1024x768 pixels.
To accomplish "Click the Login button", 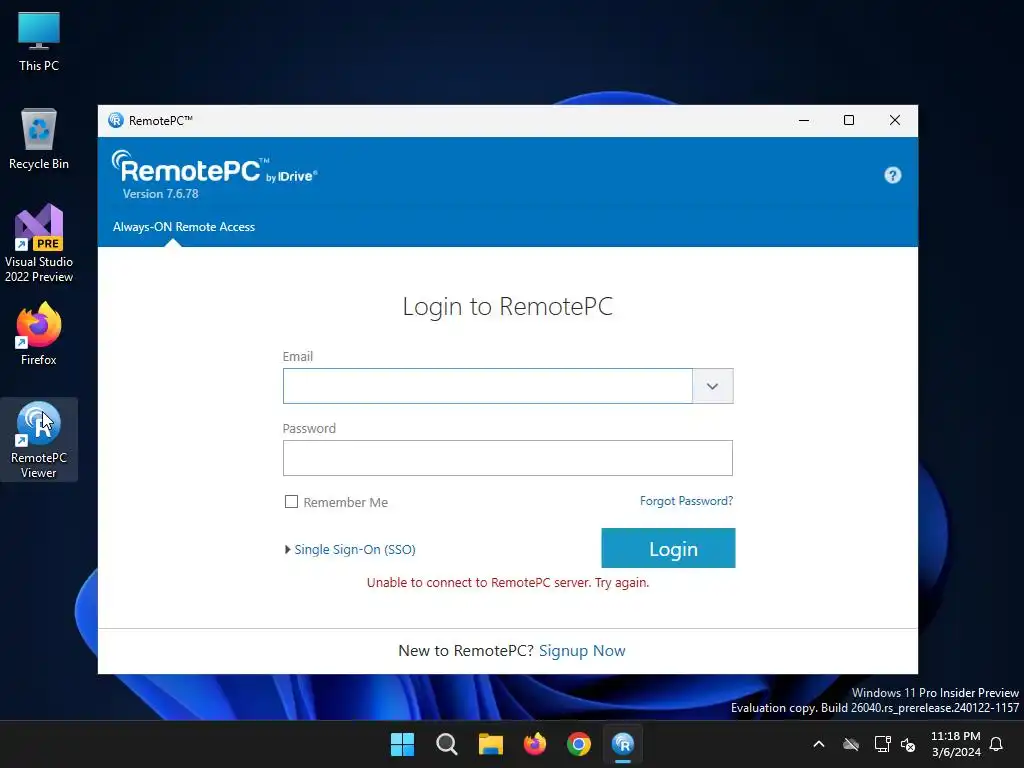I will (668, 548).
